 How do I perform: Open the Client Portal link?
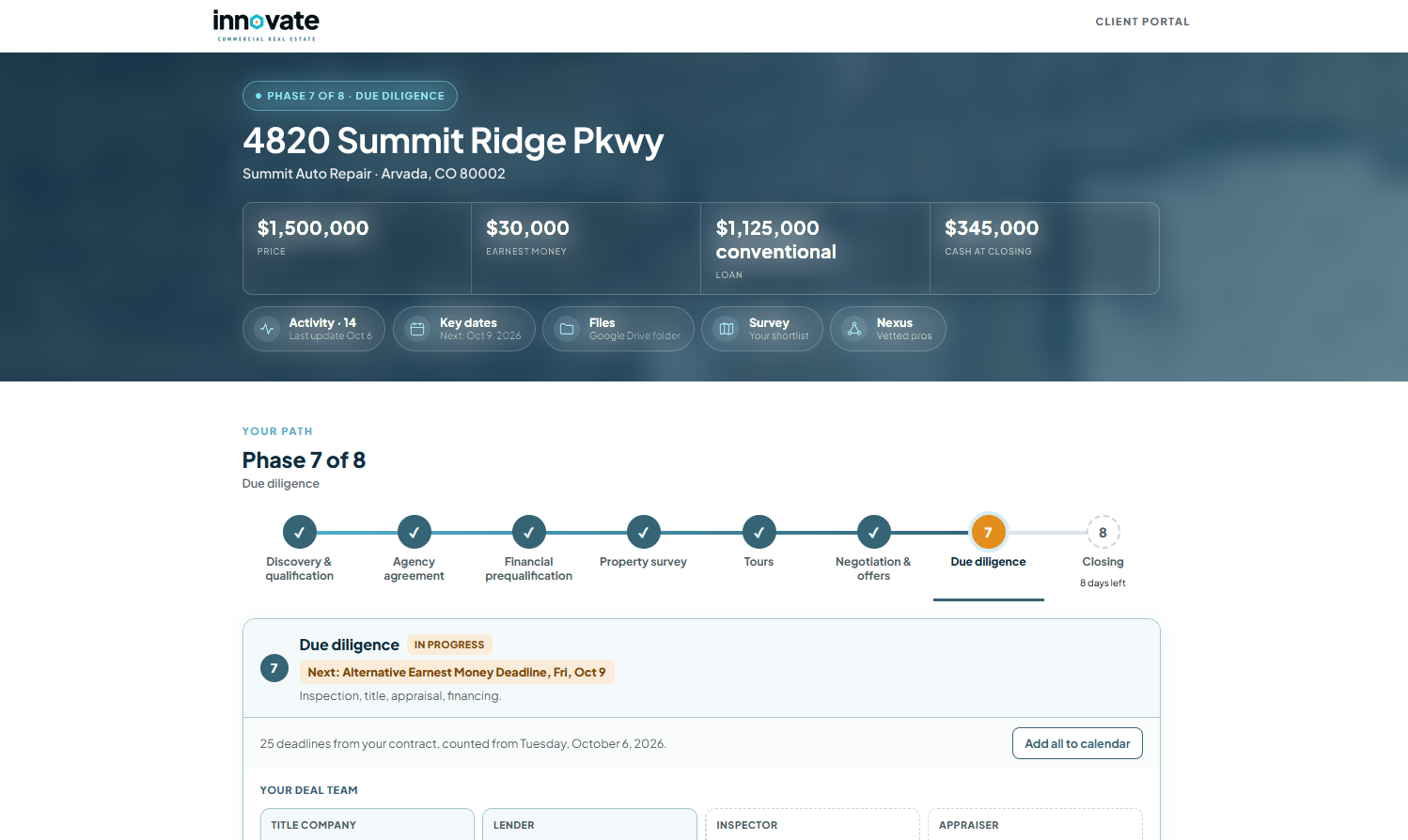click(1142, 22)
